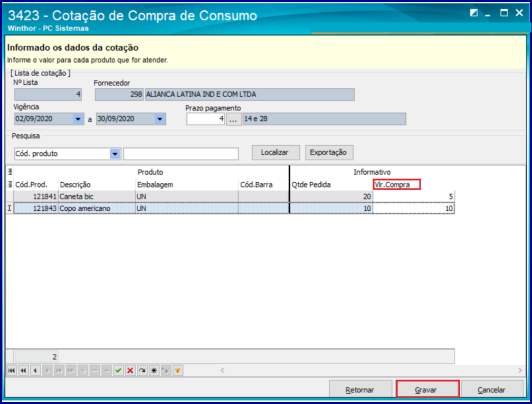Cancel edit with red X icon
Viewport: 532px width, 404px height.
(x=130, y=370)
